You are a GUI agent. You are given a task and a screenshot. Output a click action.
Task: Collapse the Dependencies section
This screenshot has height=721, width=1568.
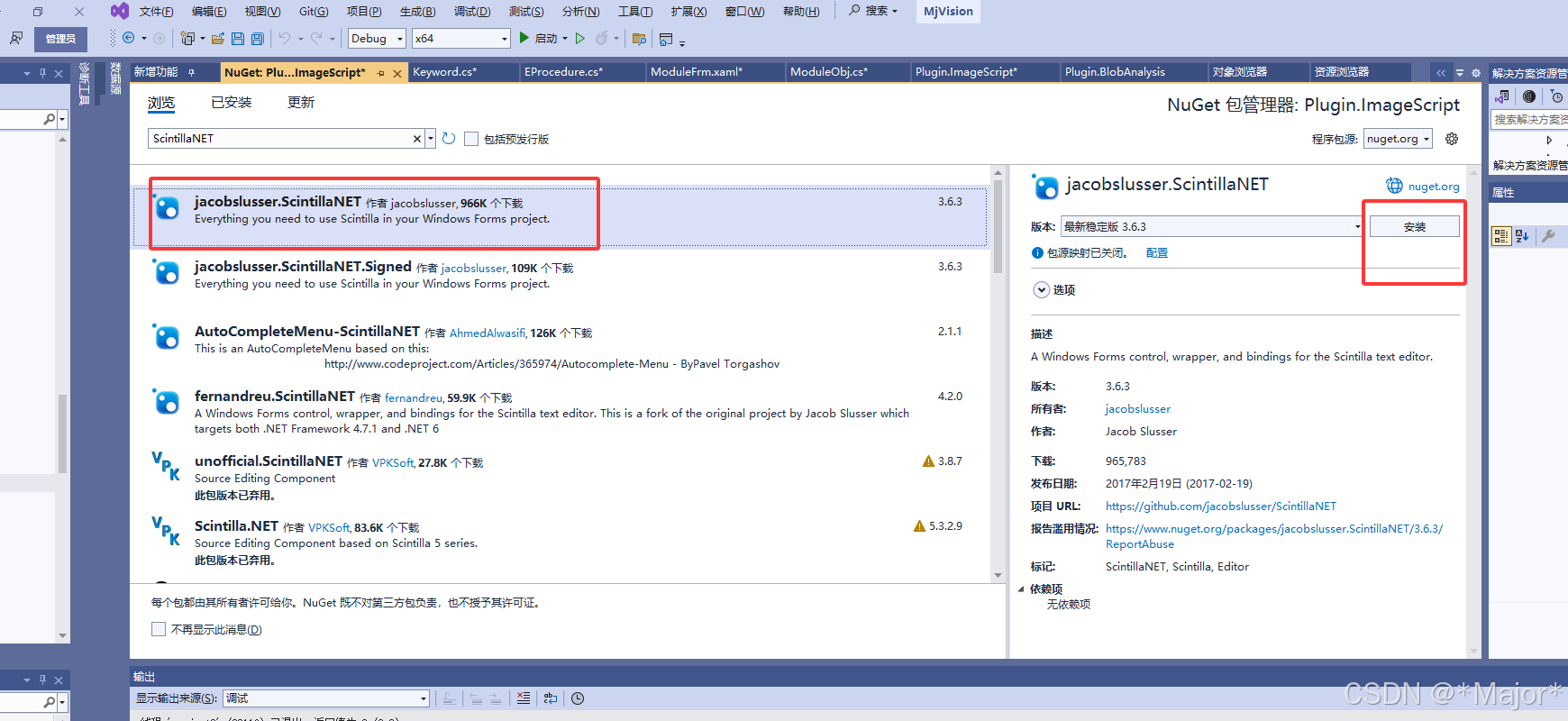pos(1021,589)
